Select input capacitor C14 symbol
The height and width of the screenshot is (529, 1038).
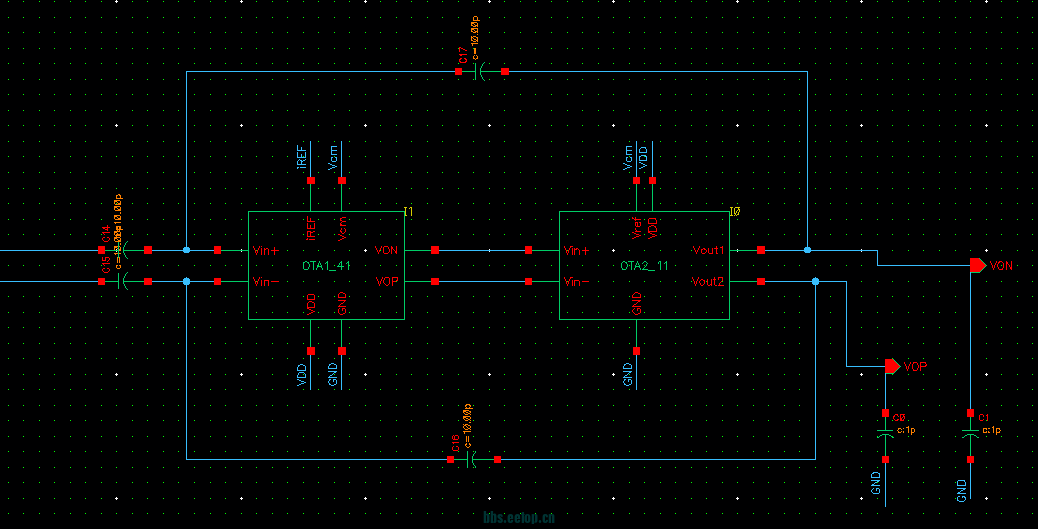[124, 250]
